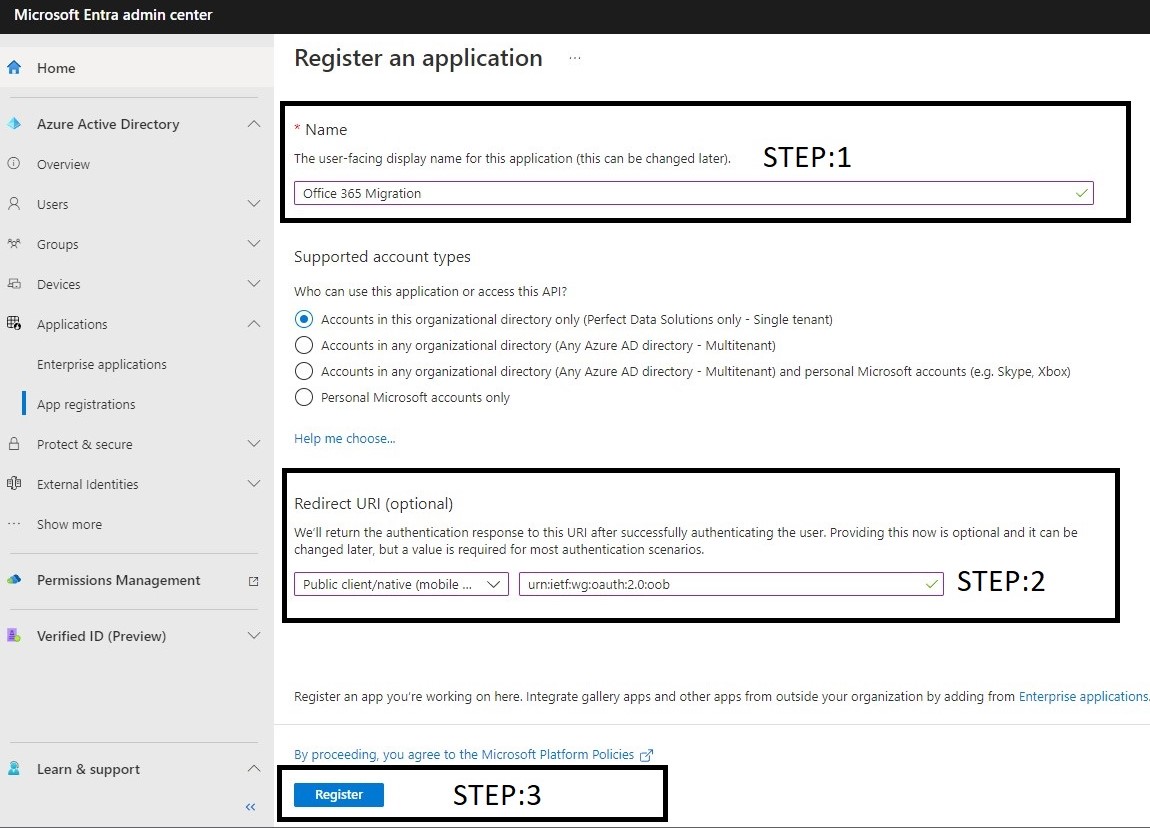Go to Home in the sidebar
Screen dimensions: 1150x828
(56, 68)
